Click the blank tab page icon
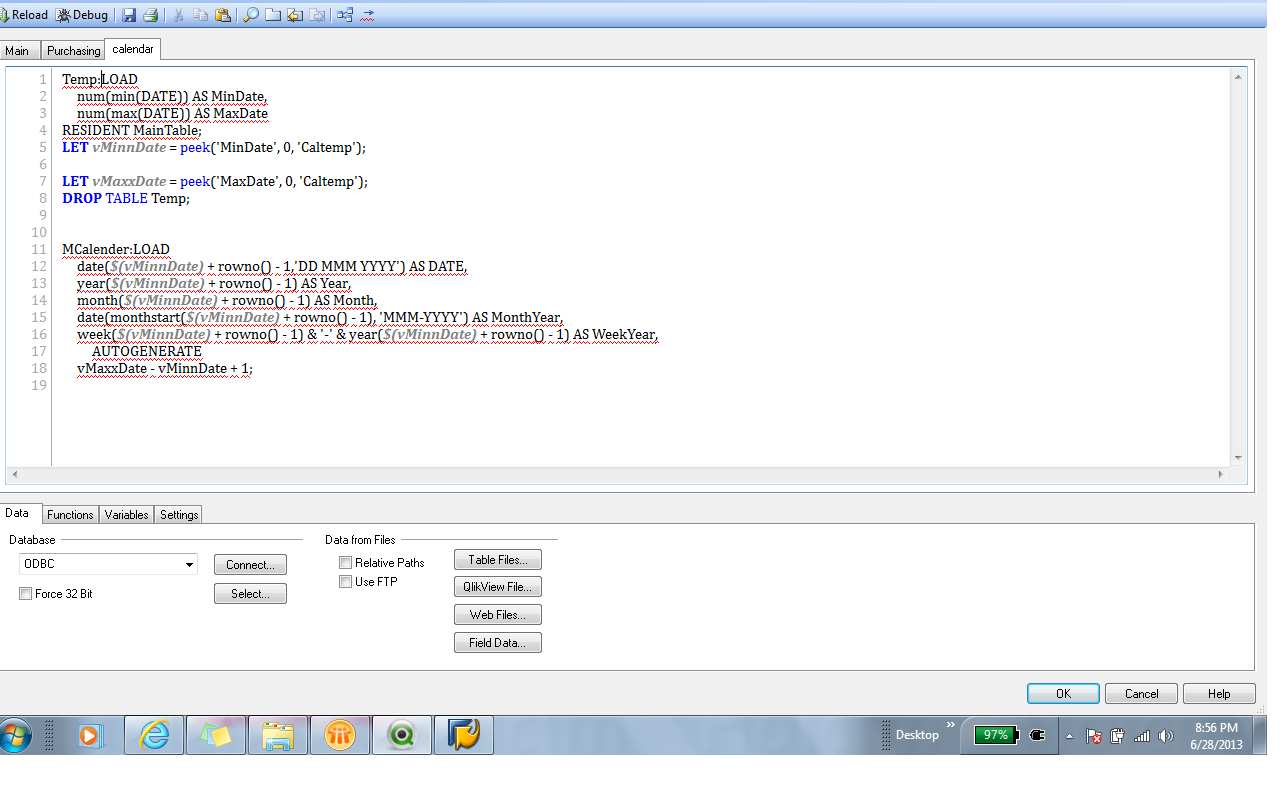Image resolution: width=1280 pixels, height=800 pixels. (272, 15)
